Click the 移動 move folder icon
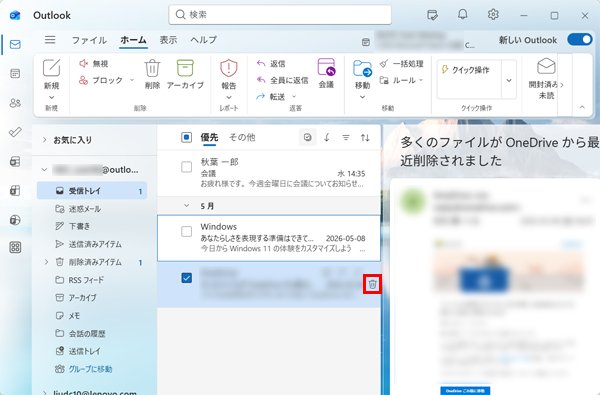 click(362, 69)
